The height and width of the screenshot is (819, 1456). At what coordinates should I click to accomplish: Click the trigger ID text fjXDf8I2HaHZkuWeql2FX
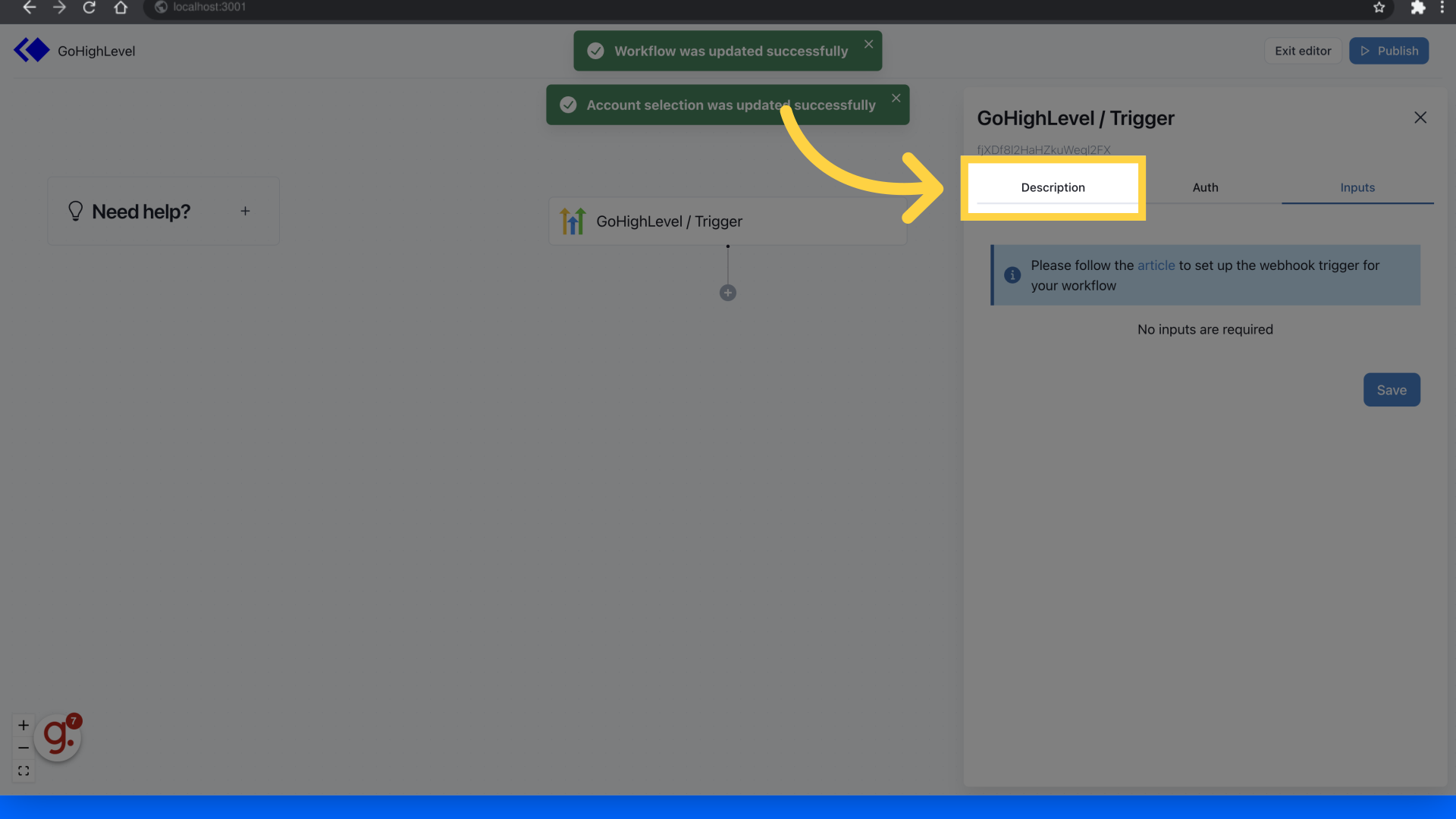[x=1043, y=150]
